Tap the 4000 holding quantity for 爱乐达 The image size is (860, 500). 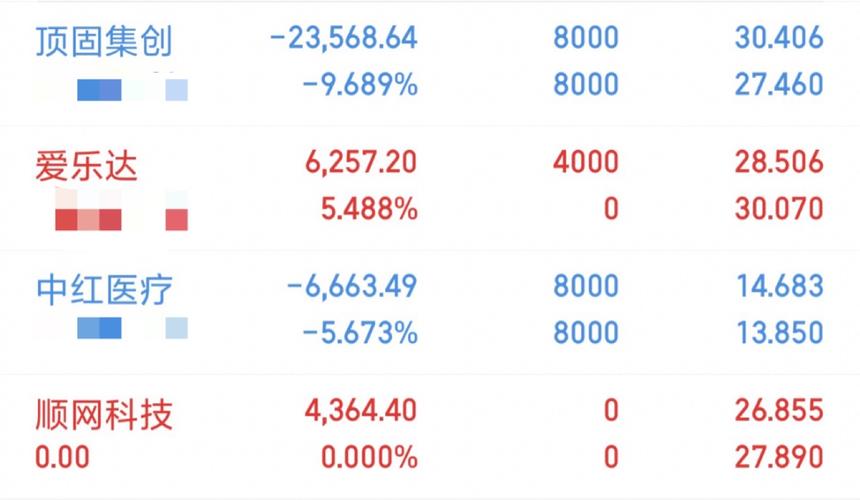tap(586, 162)
